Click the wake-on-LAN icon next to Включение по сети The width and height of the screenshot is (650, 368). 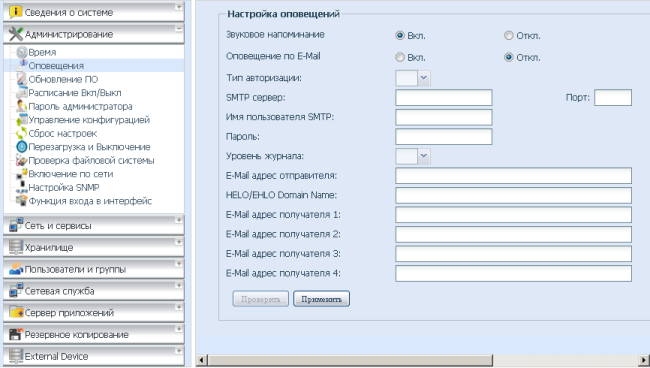22,174
